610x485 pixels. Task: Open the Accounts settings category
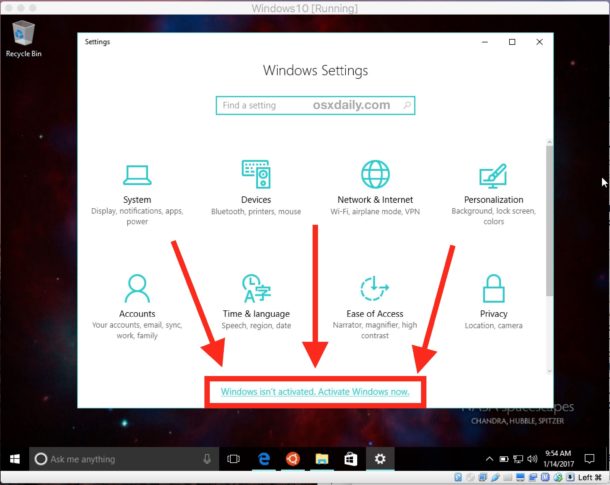tap(137, 307)
